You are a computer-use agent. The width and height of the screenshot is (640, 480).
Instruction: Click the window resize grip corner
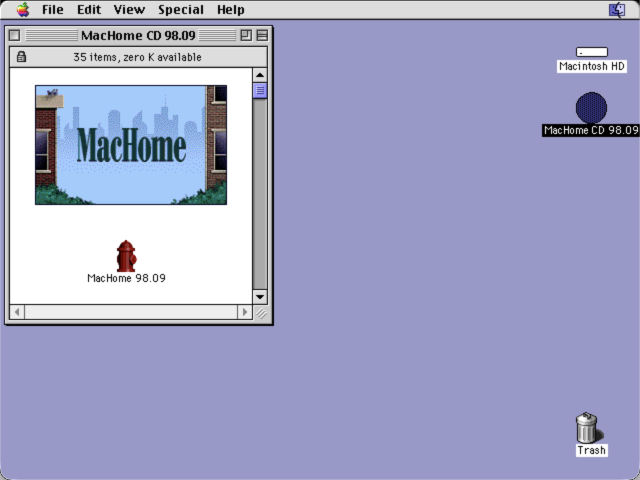(x=261, y=313)
